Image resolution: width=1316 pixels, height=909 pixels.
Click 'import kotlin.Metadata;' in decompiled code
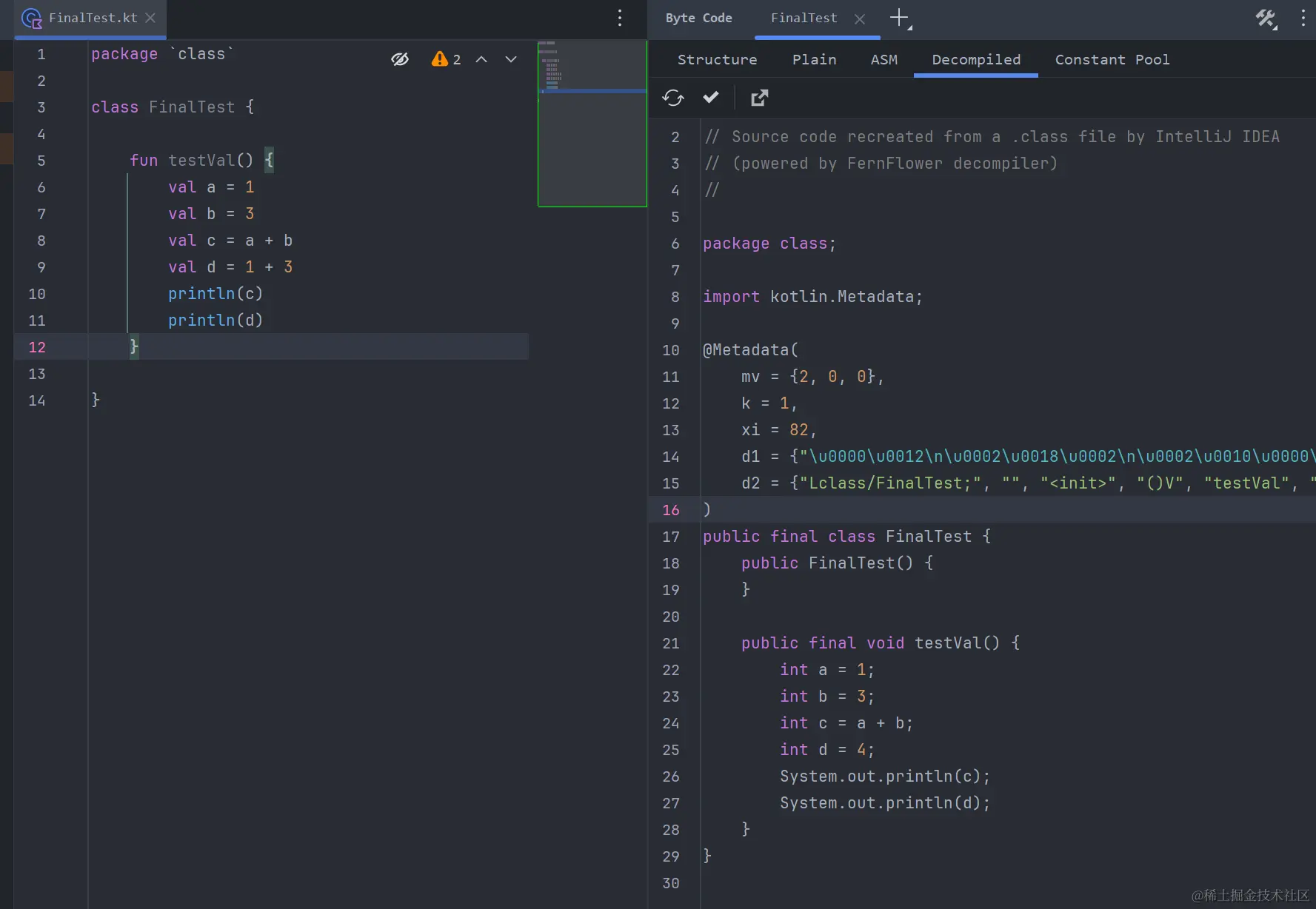813,297
